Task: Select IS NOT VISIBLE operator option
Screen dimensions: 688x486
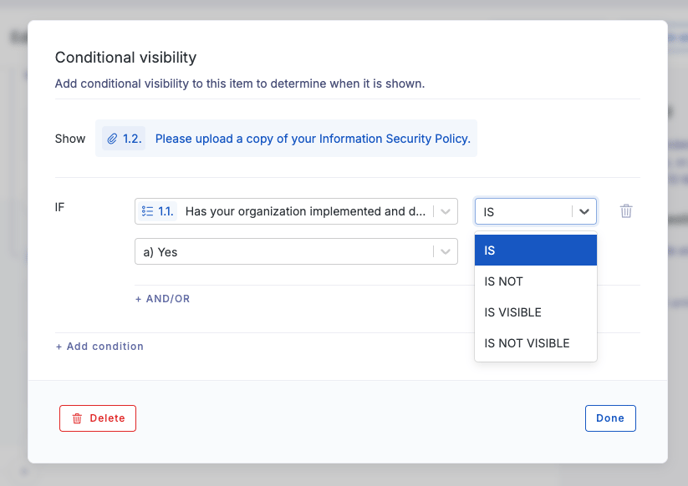Action: coord(536,343)
